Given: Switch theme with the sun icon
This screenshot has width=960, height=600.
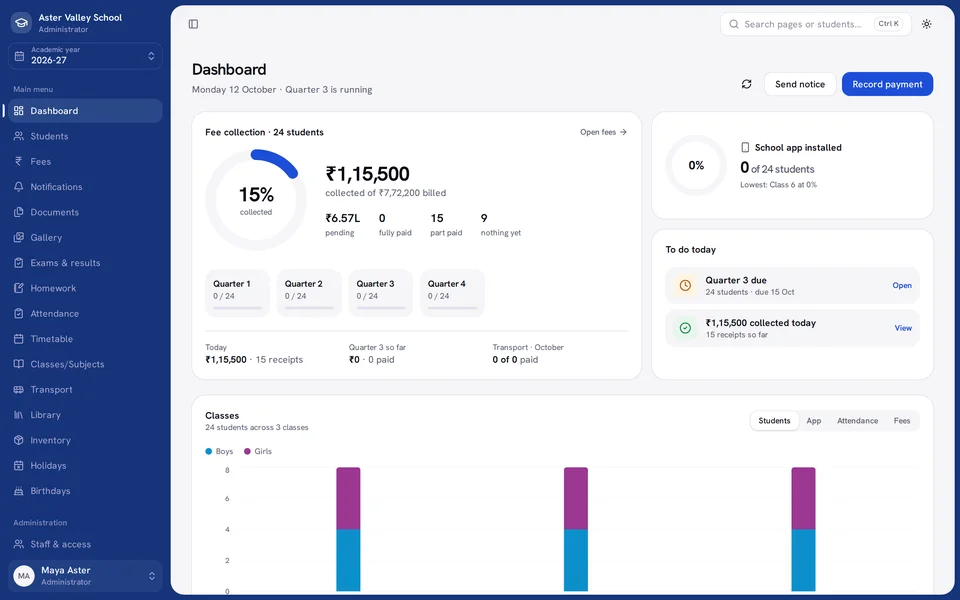Looking at the screenshot, I should pyautogui.click(x=926, y=24).
